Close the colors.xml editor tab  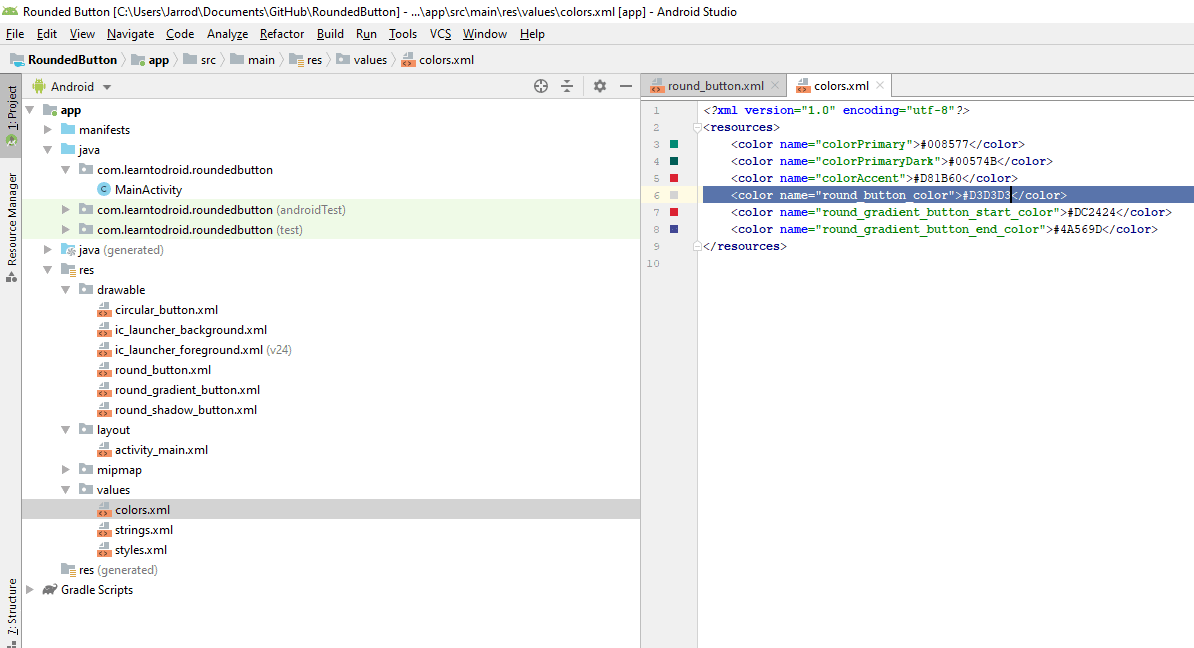[880, 86]
